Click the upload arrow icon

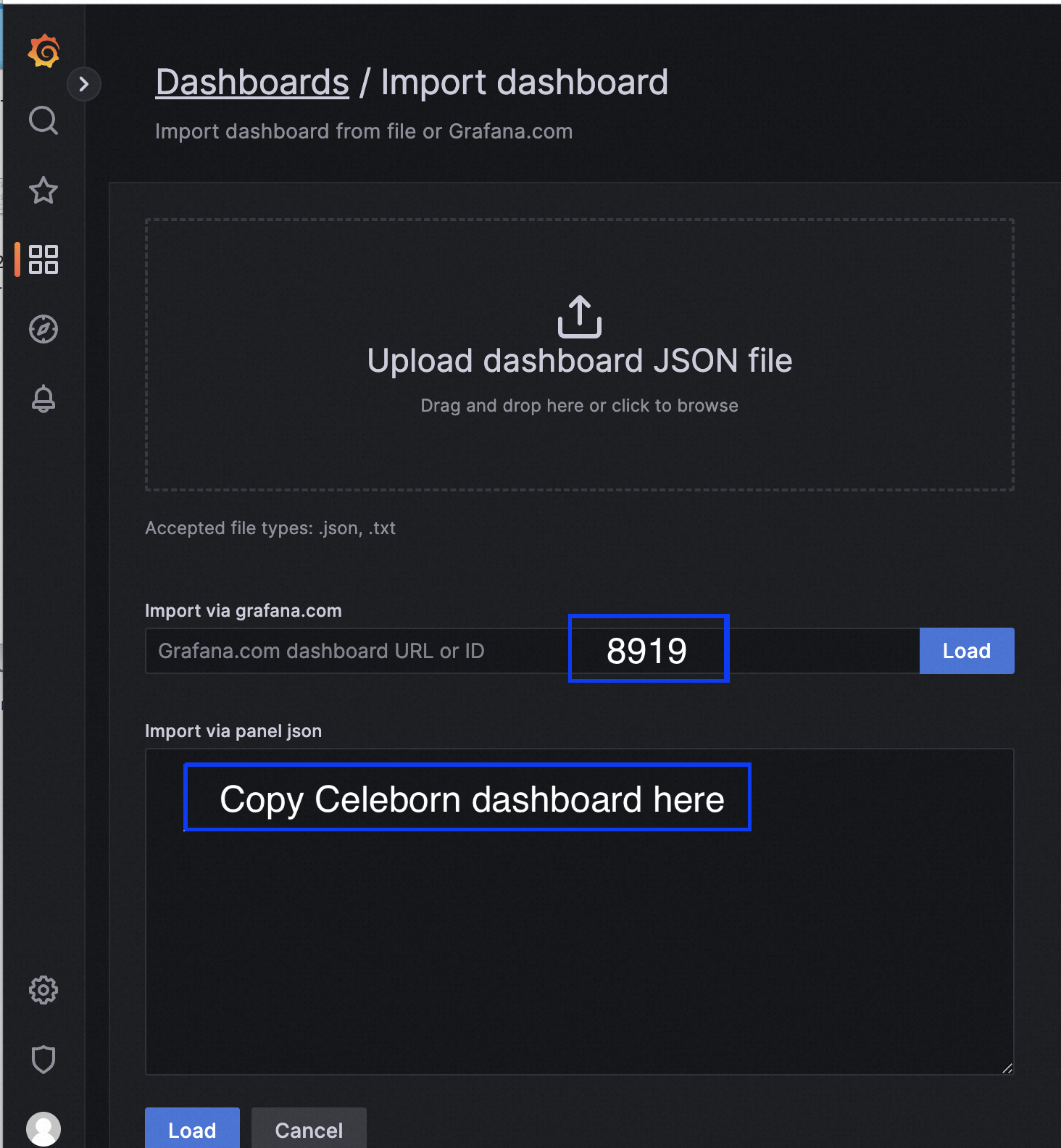click(579, 317)
